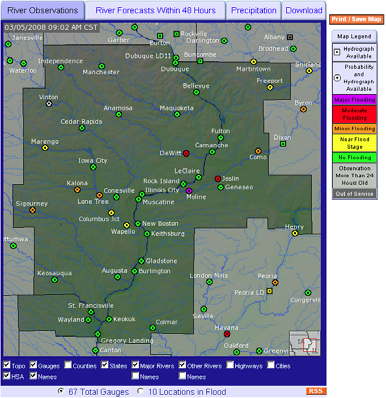Click the red Joslin gauge marker

(x=218, y=179)
